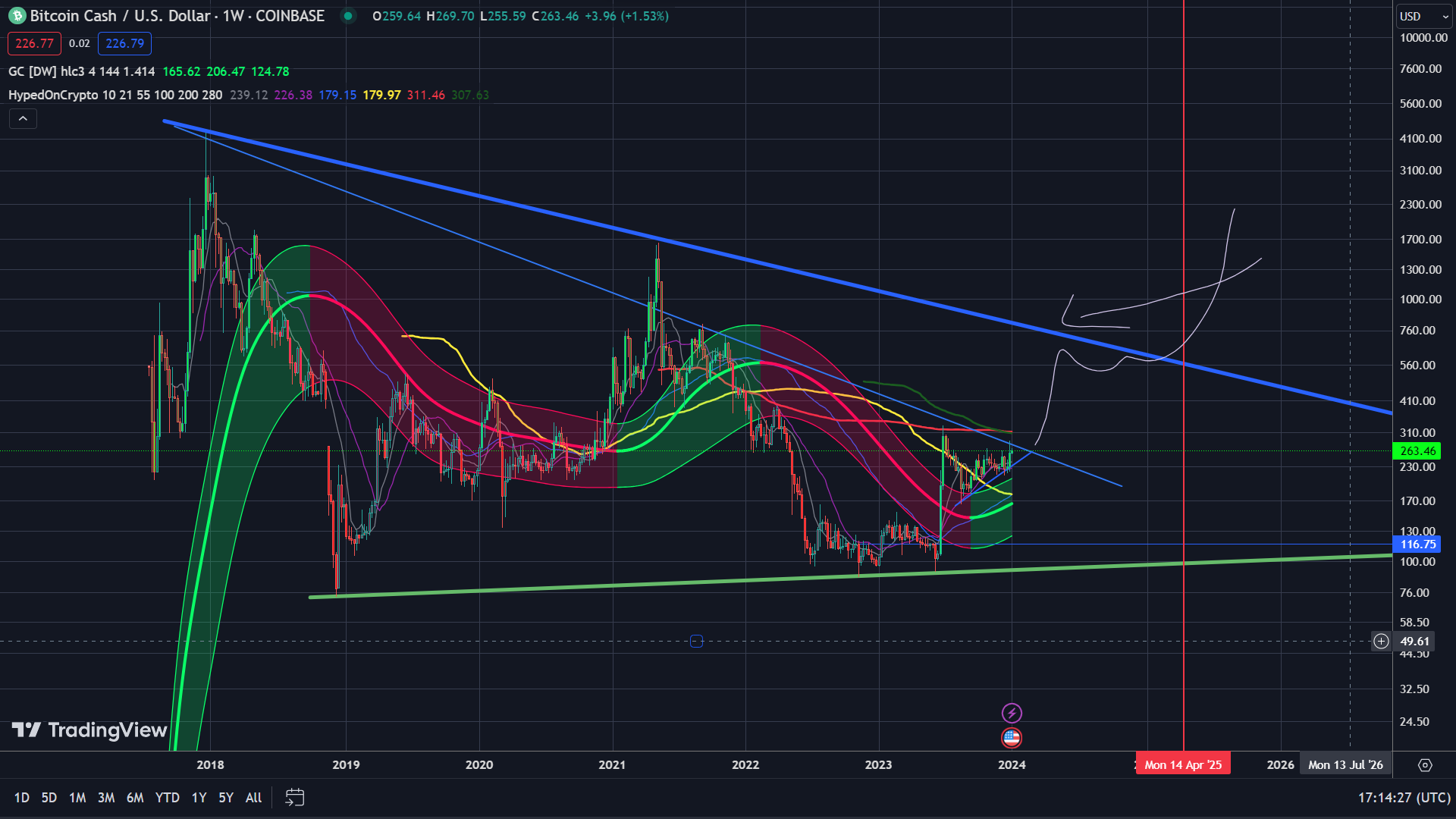Click the Mon 13 Jul '26 date label

pyautogui.click(x=1346, y=764)
